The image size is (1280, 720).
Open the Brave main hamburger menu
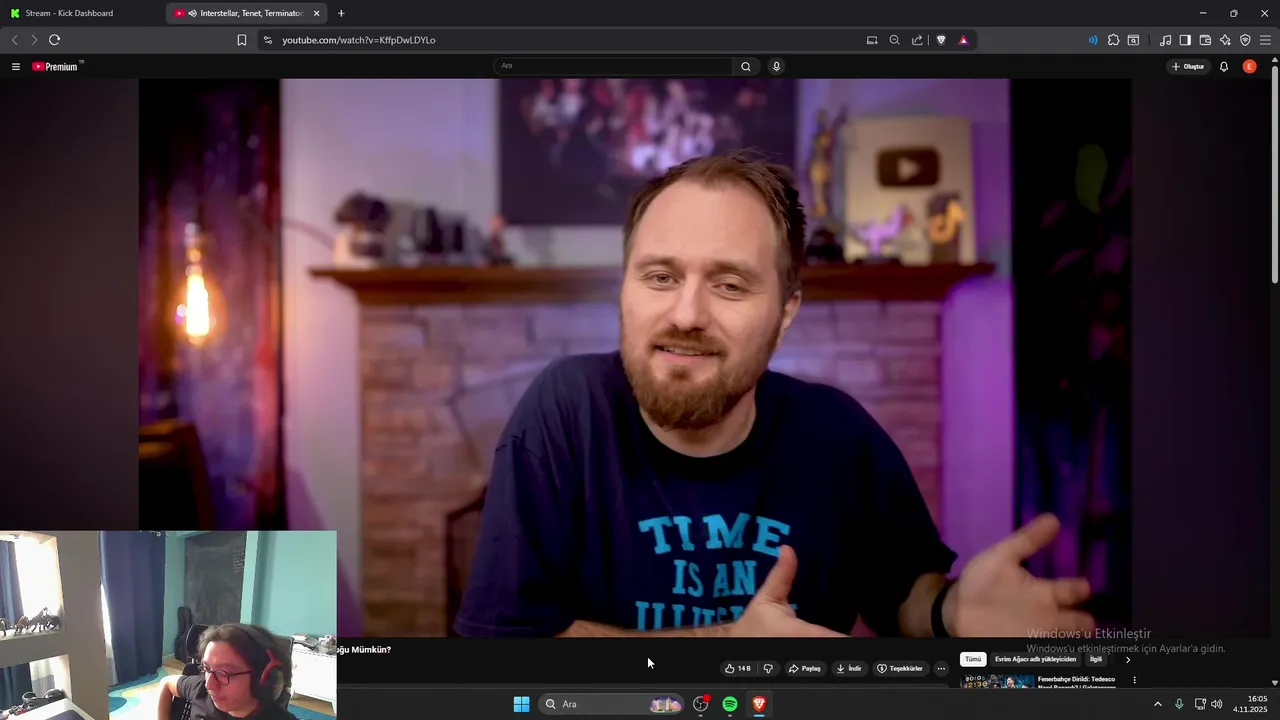(1265, 40)
